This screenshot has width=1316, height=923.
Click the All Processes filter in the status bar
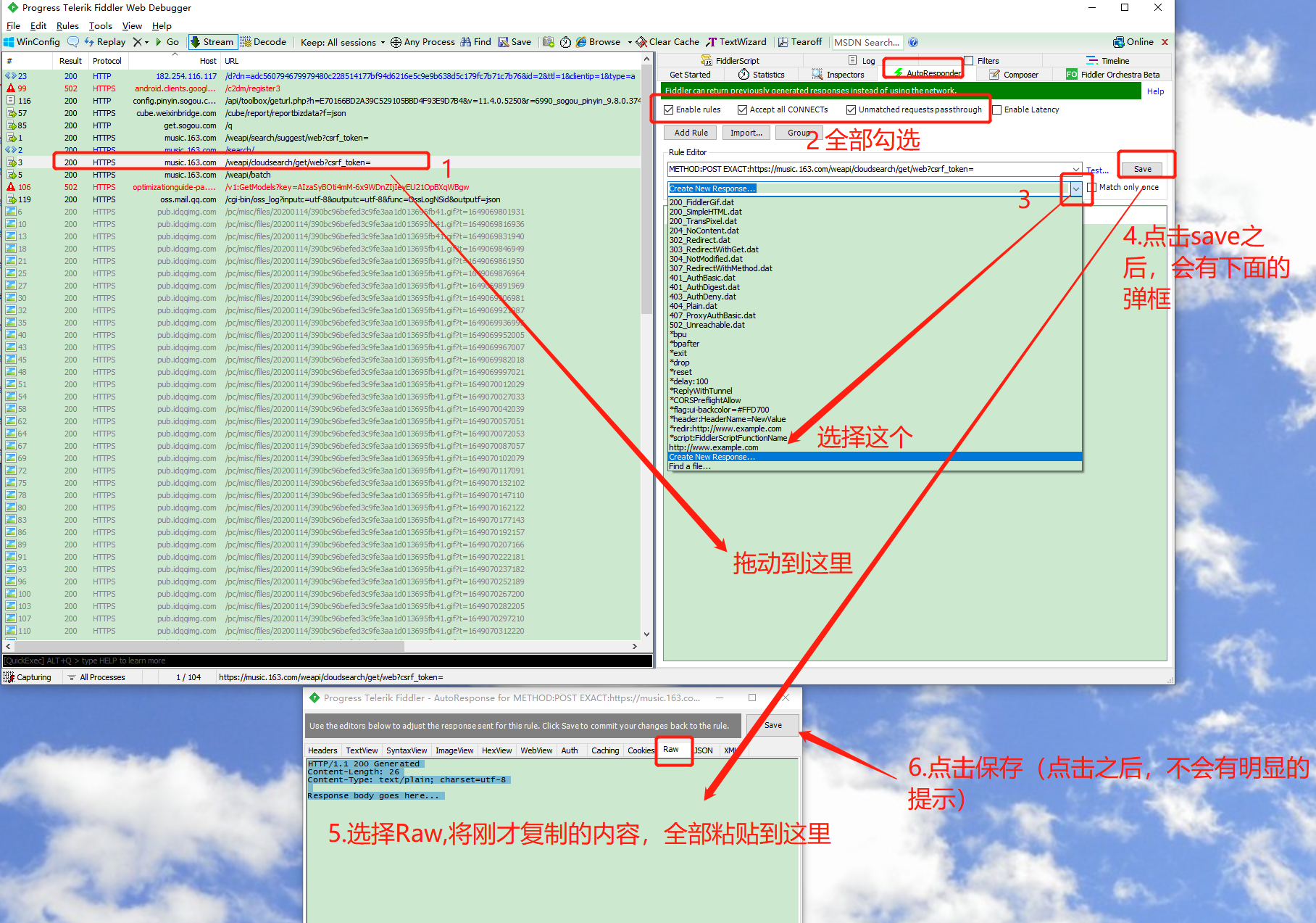(x=96, y=677)
